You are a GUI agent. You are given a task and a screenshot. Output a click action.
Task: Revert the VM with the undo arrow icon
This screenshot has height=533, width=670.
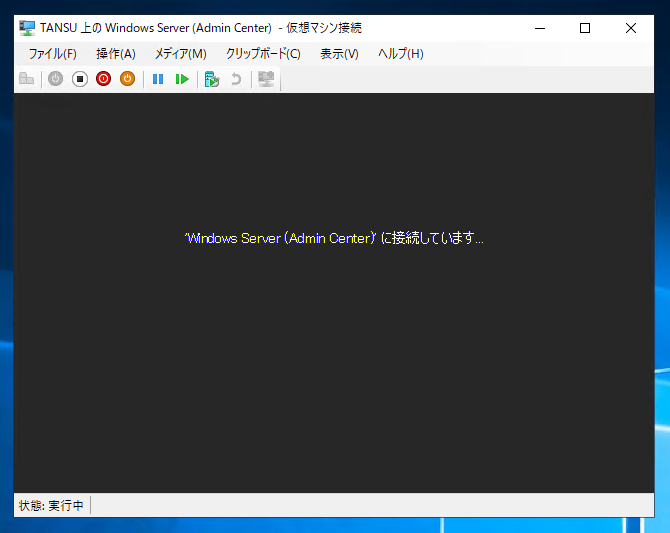[236, 79]
